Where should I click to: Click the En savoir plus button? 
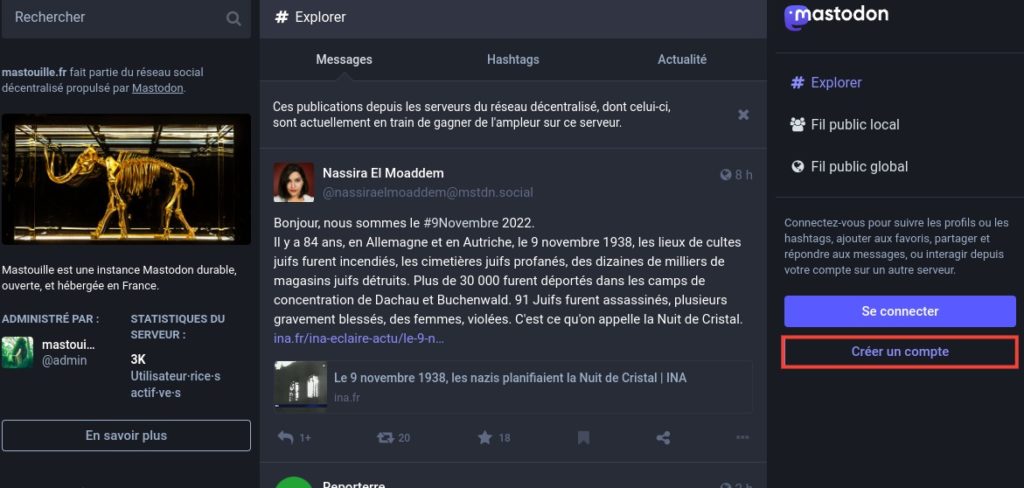tap(126, 435)
